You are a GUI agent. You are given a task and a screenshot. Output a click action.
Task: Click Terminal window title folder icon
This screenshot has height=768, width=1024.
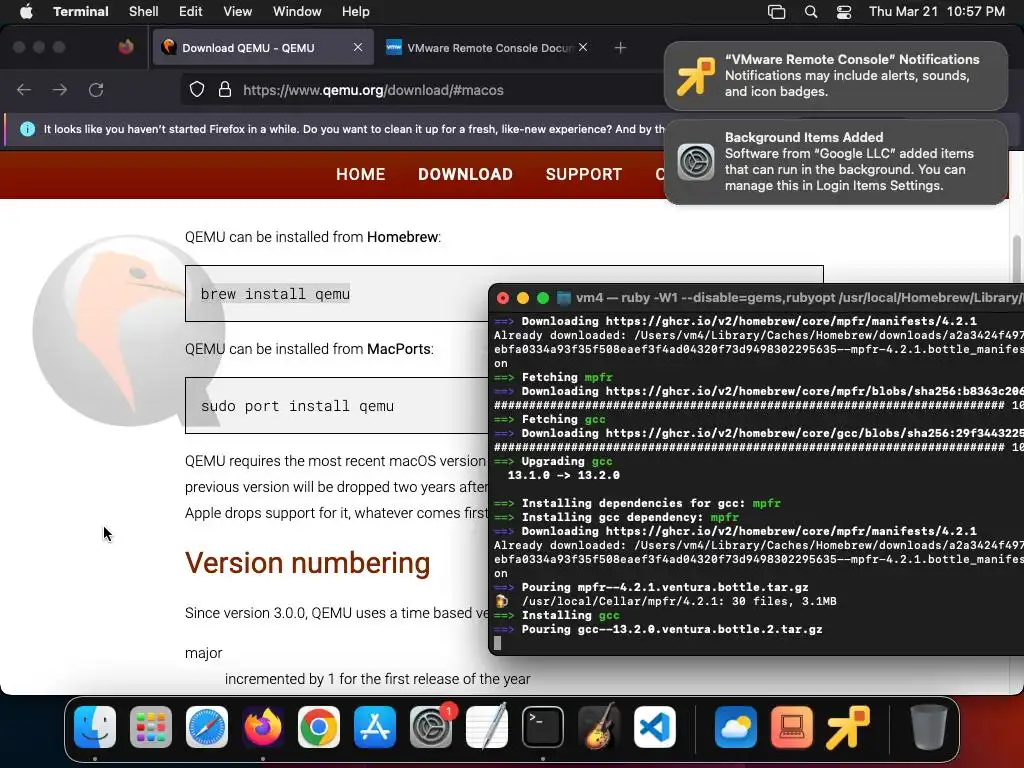point(564,298)
